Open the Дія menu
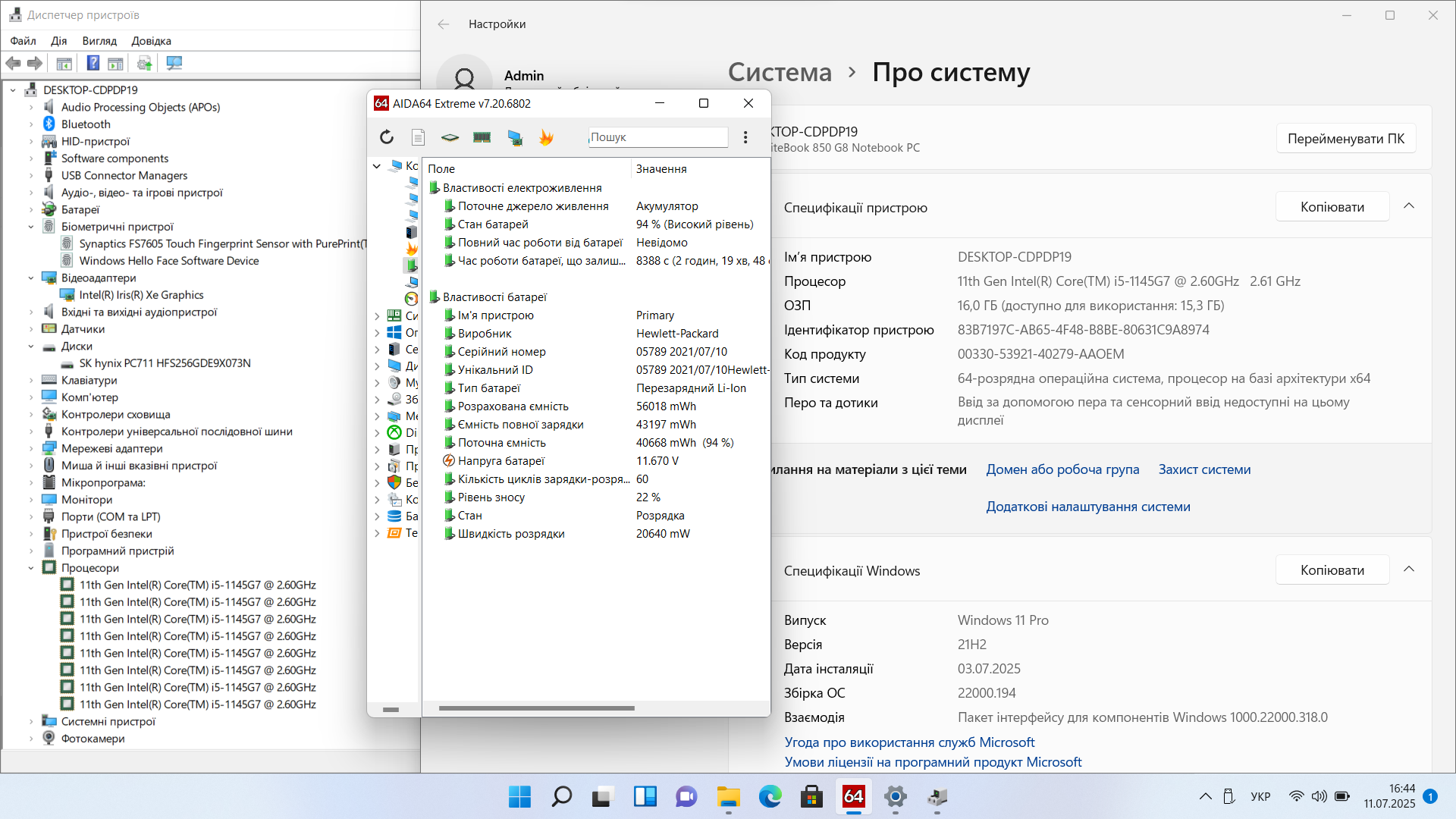The image size is (1456, 819). click(59, 41)
